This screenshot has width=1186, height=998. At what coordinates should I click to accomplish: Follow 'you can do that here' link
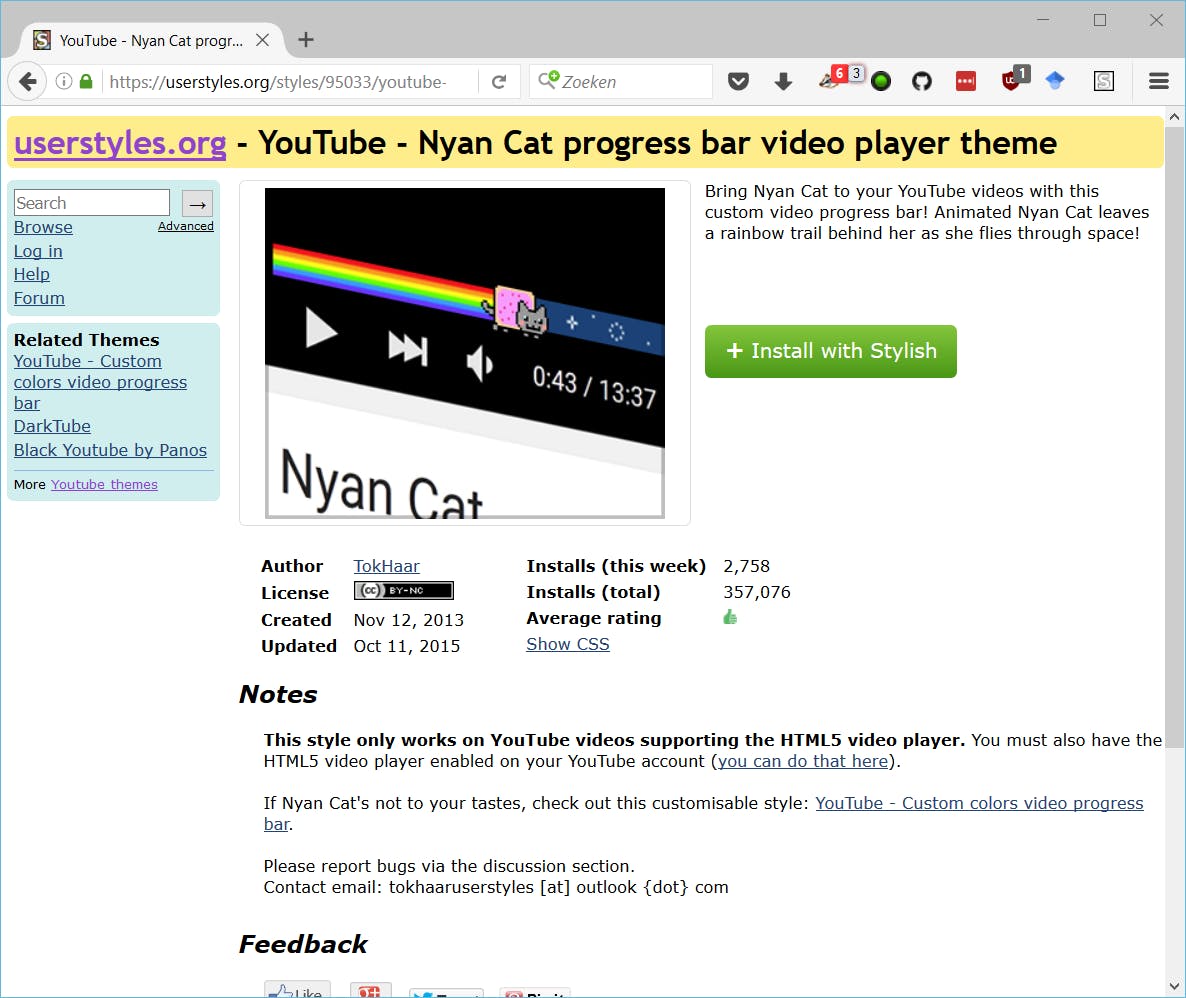[803, 761]
